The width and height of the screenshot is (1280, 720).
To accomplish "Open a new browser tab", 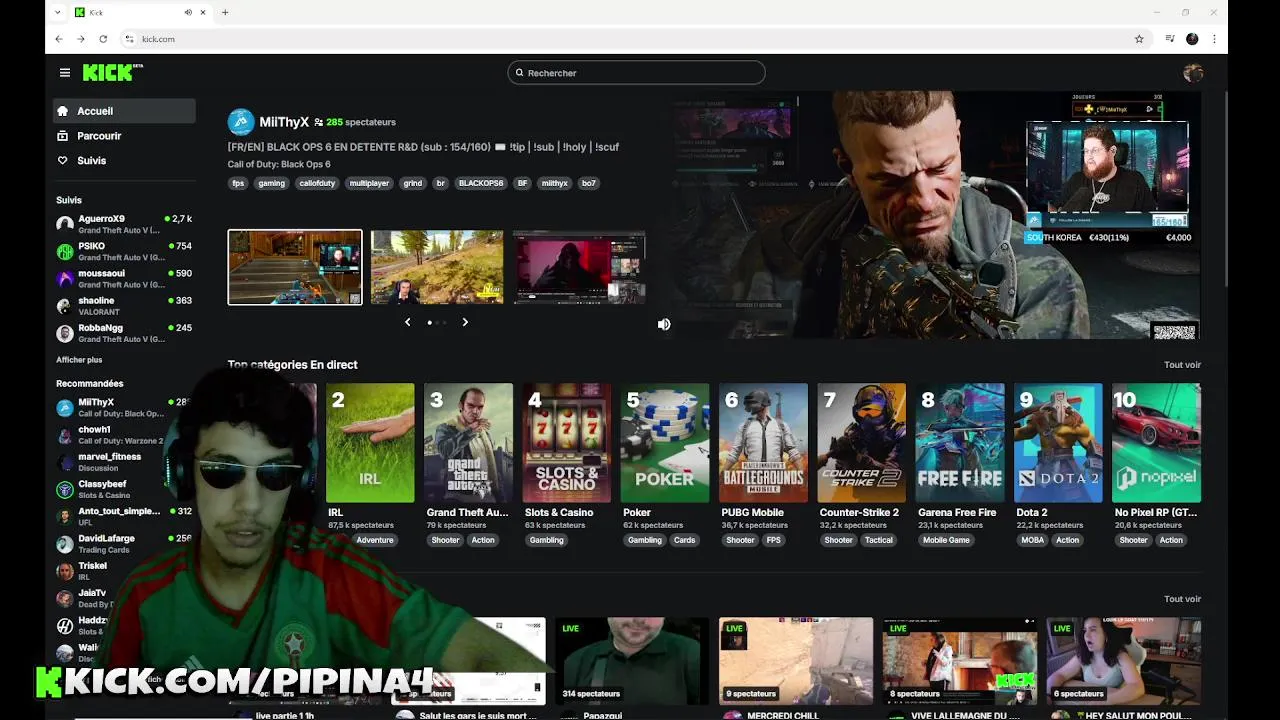I will click(225, 12).
